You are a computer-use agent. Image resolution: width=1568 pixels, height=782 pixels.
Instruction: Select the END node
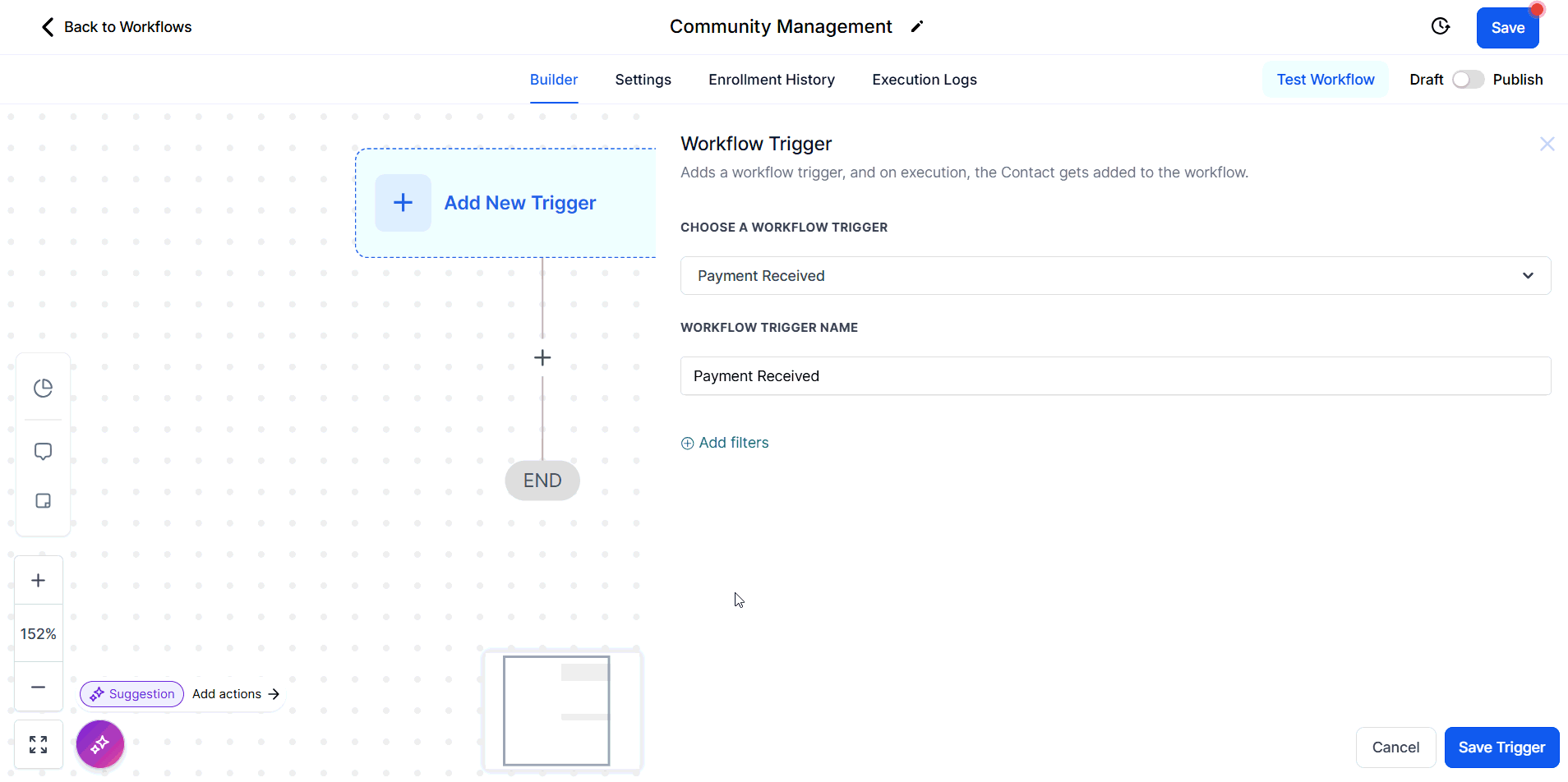click(x=542, y=481)
